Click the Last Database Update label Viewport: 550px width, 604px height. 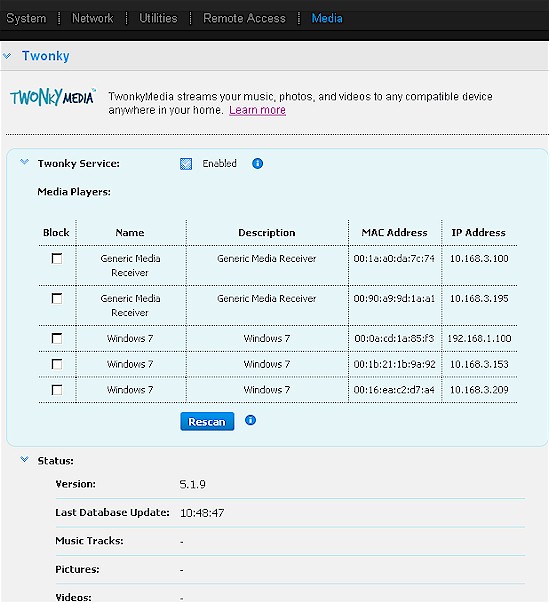point(112,513)
